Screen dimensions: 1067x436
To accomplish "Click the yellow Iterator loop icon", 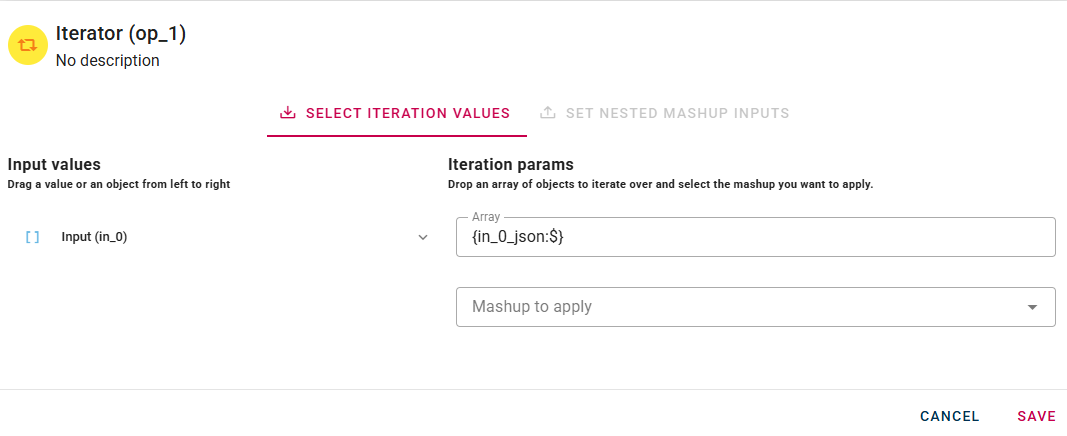I will pyautogui.click(x=28, y=45).
